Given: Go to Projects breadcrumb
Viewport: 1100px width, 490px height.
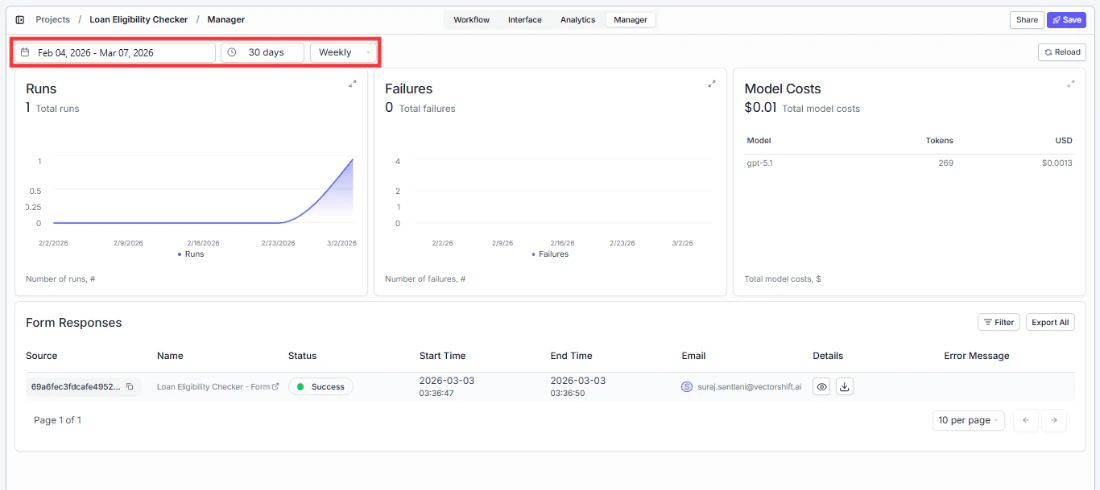Looking at the screenshot, I should 53,20.
